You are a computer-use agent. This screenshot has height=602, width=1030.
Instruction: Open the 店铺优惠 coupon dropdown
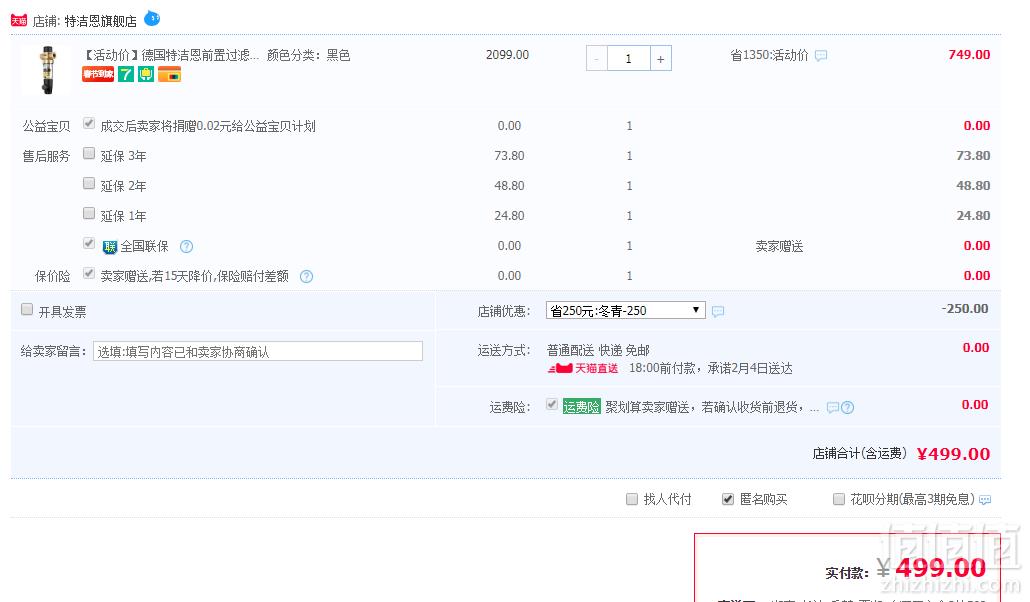(x=625, y=310)
